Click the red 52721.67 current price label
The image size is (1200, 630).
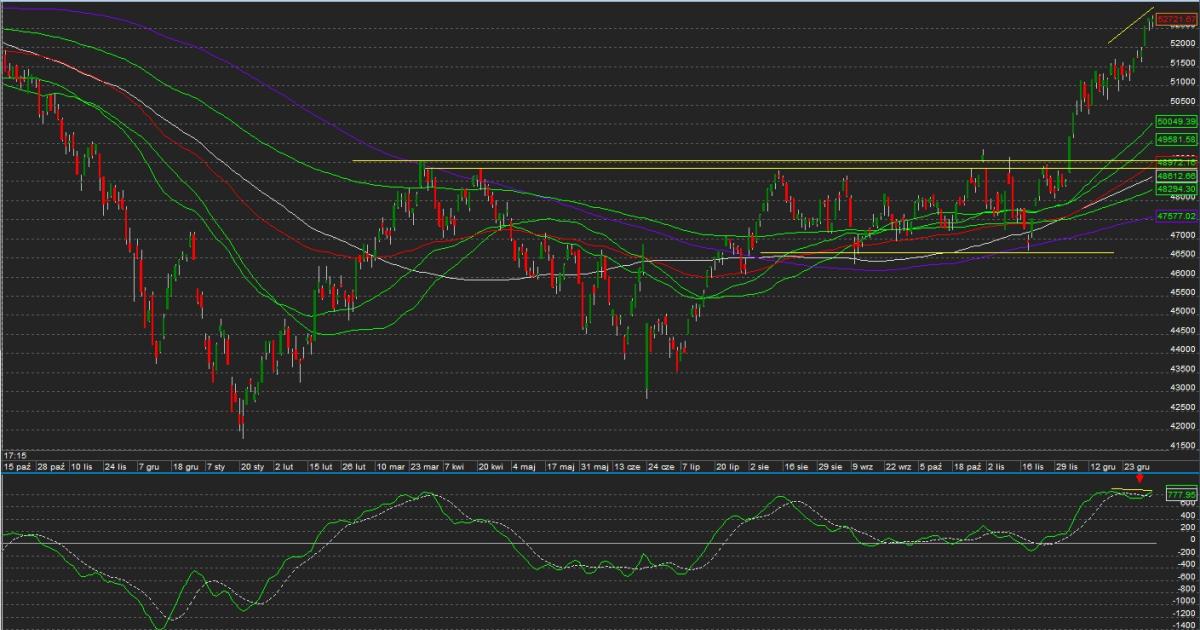pyautogui.click(x=1176, y=18)
